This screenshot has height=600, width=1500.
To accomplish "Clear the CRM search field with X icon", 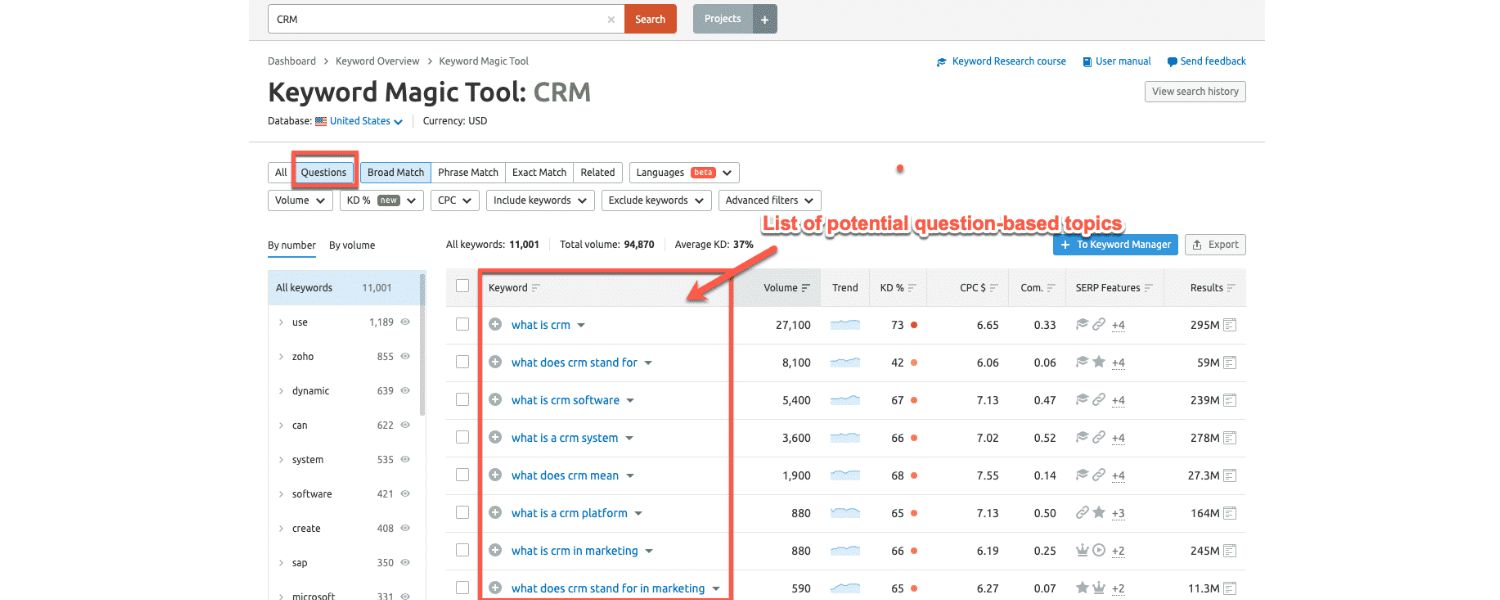I will 611,19.
